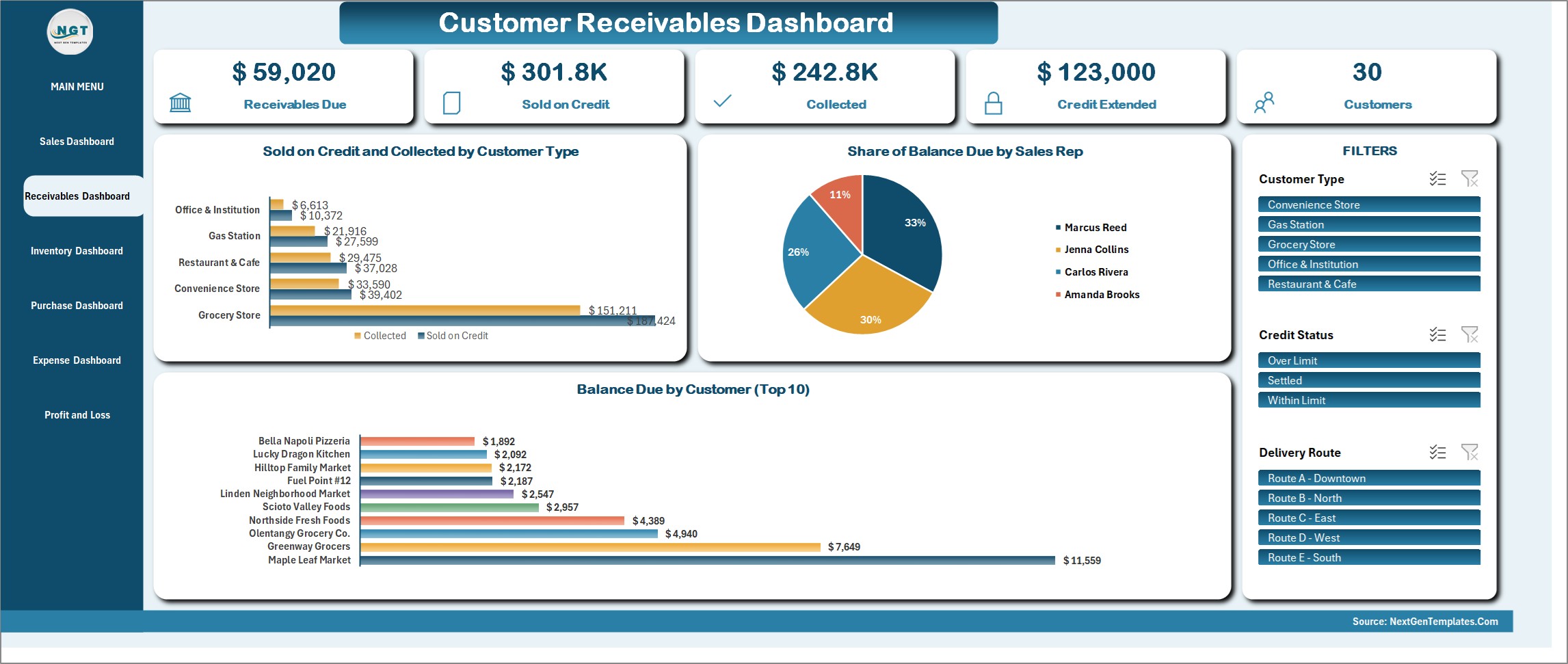Image resolution: width=1568 pixels, height=664 pixels.
Task: Filter by Restaurant & Cafe
Action: [1369, 284]
